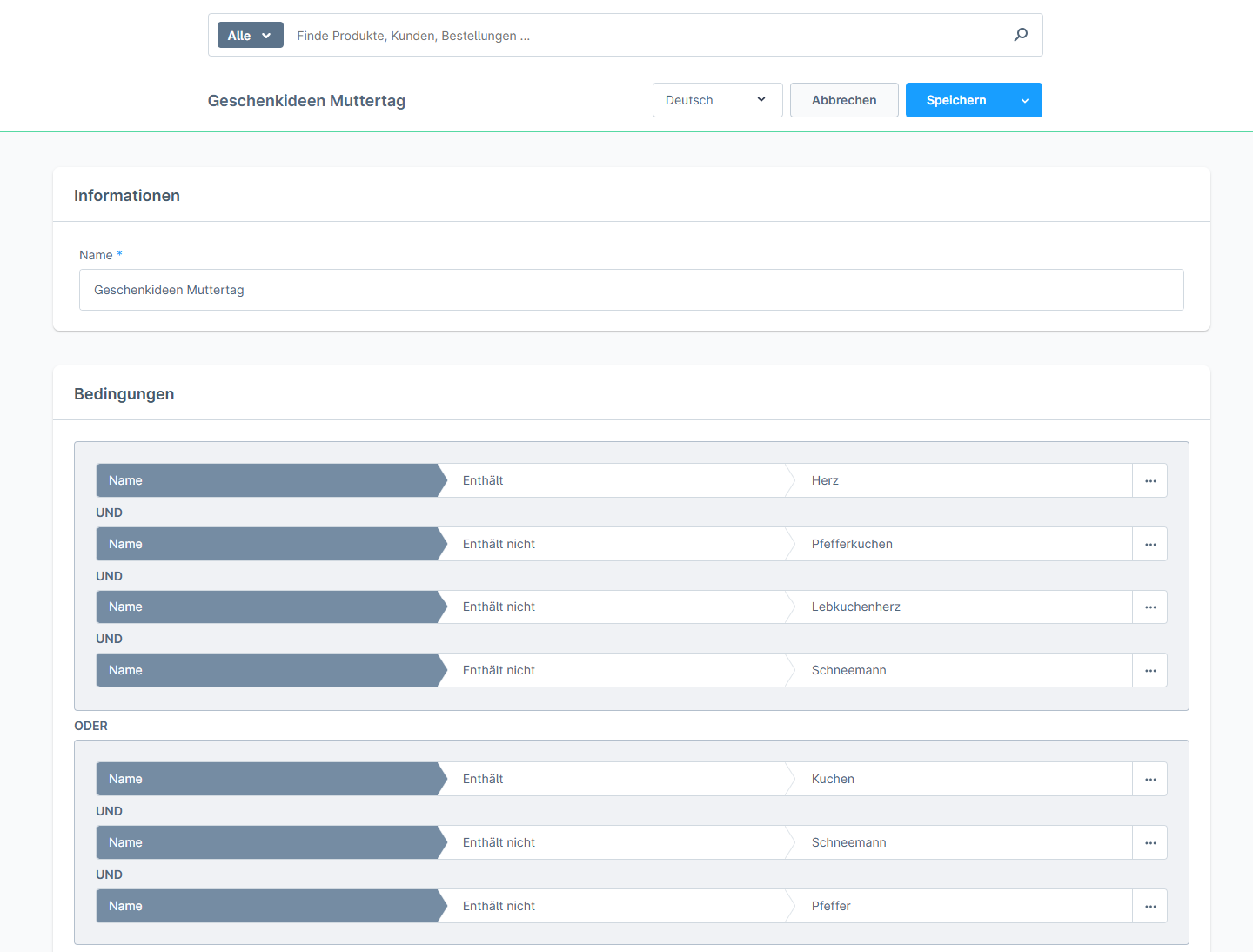The image size is (1253, 952).
Task: Select the first Name condition type field
Action: click(x=261, y=480)
